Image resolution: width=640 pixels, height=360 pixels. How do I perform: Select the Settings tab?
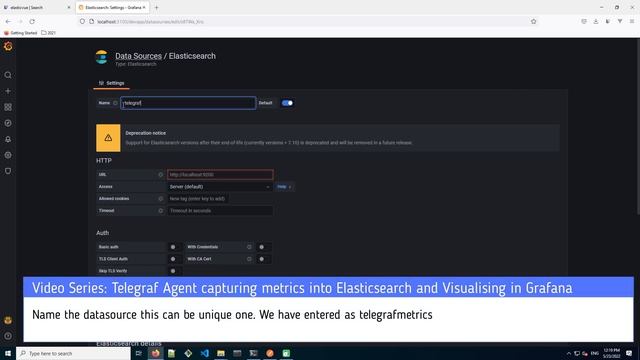111,83
